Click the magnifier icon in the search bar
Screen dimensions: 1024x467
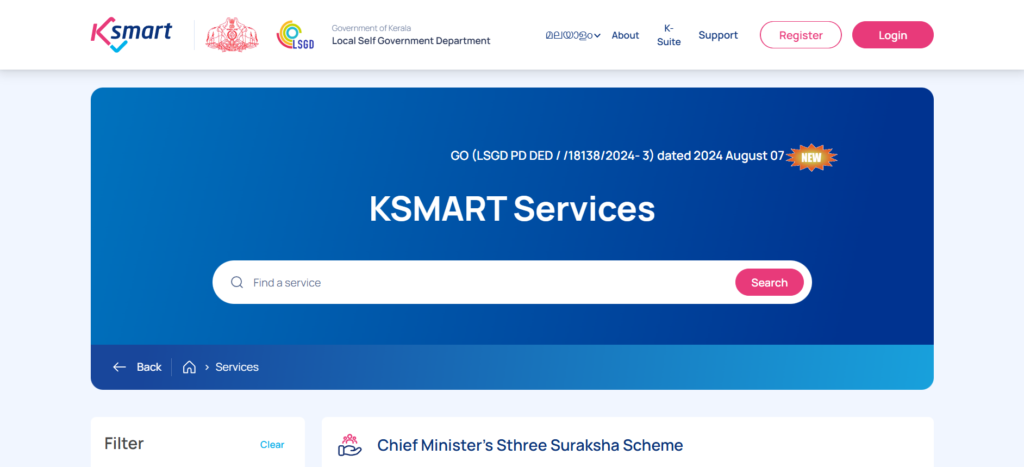click(x=237, y=282)
